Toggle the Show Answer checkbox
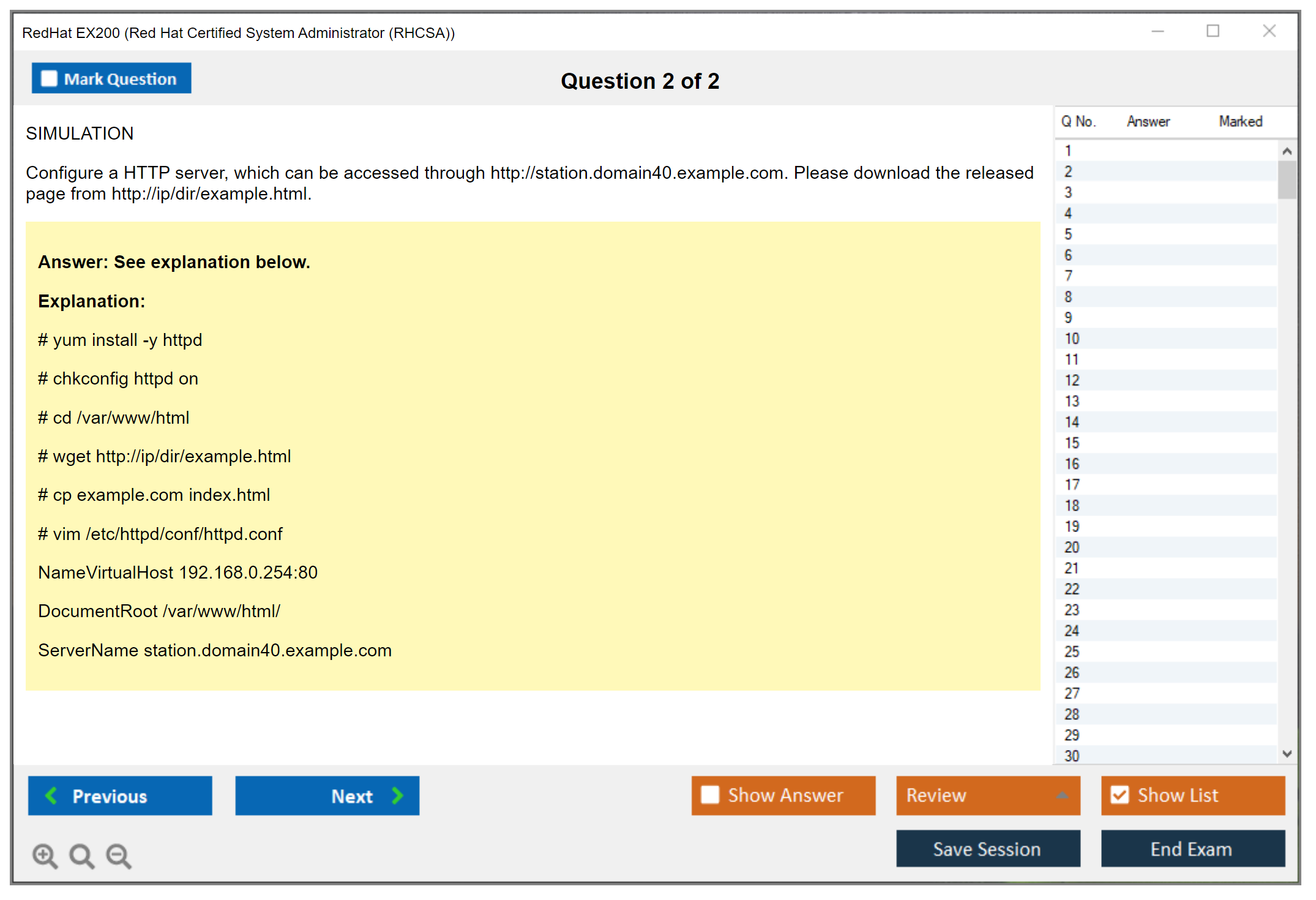The width and height of the screenshot is (1316, 900). pos(710,795)
